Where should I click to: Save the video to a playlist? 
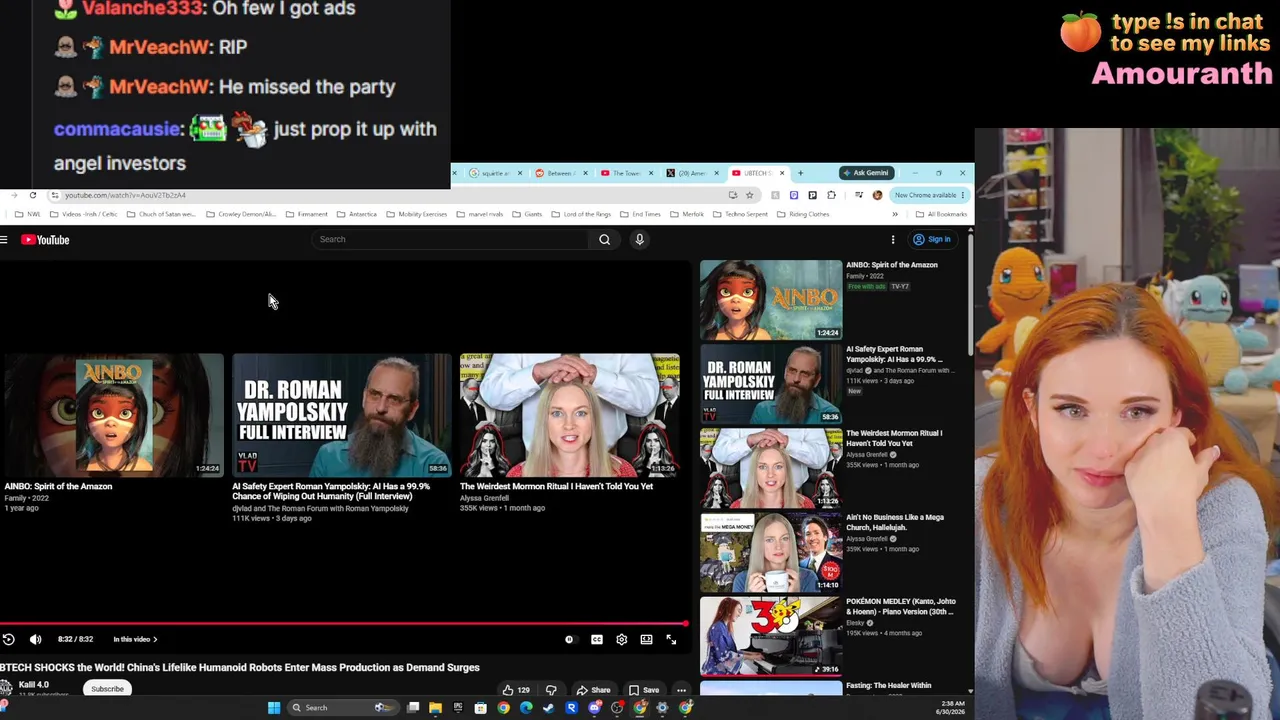pos(643,690)
